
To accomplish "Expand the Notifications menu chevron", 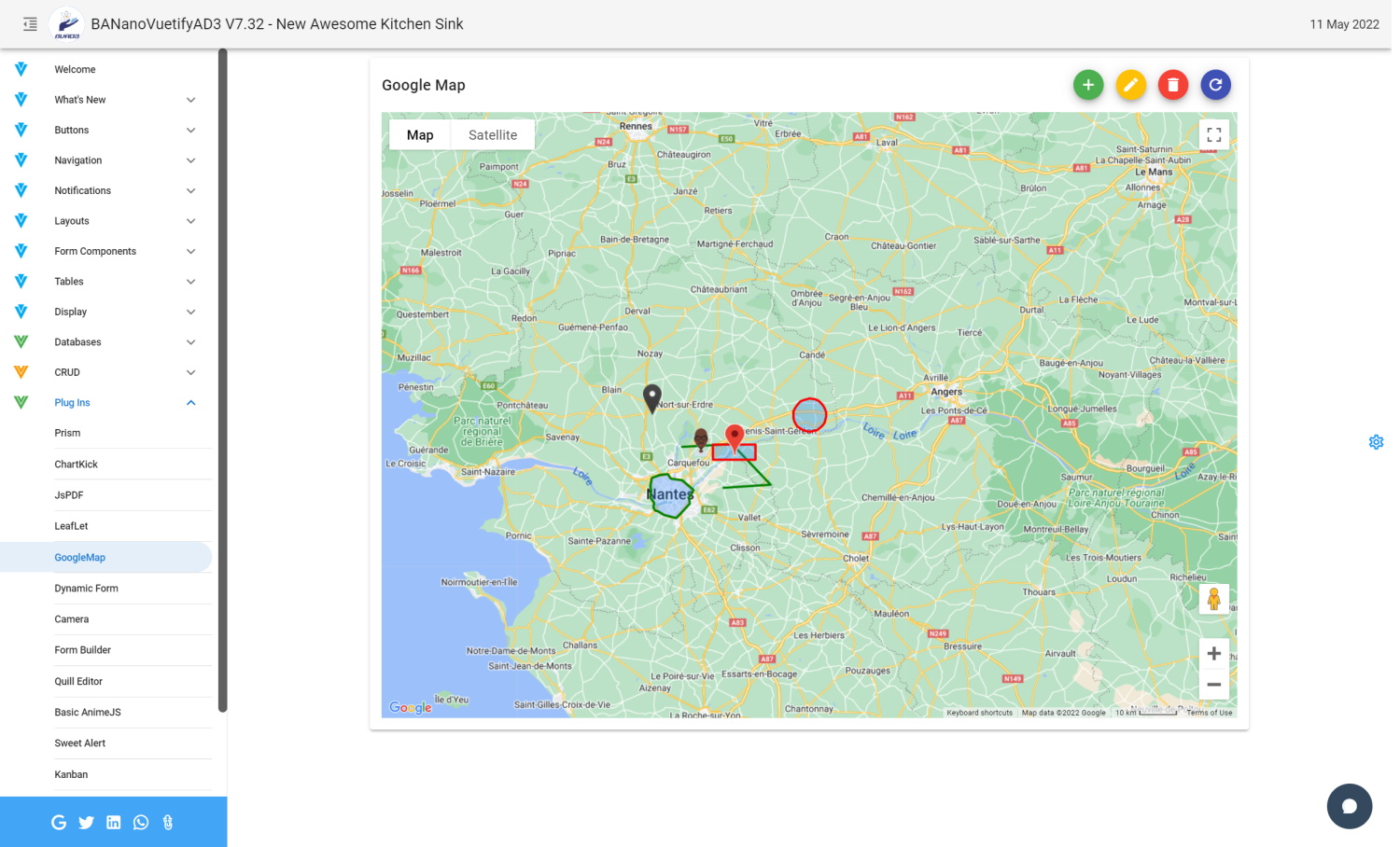I will (190, 191).
